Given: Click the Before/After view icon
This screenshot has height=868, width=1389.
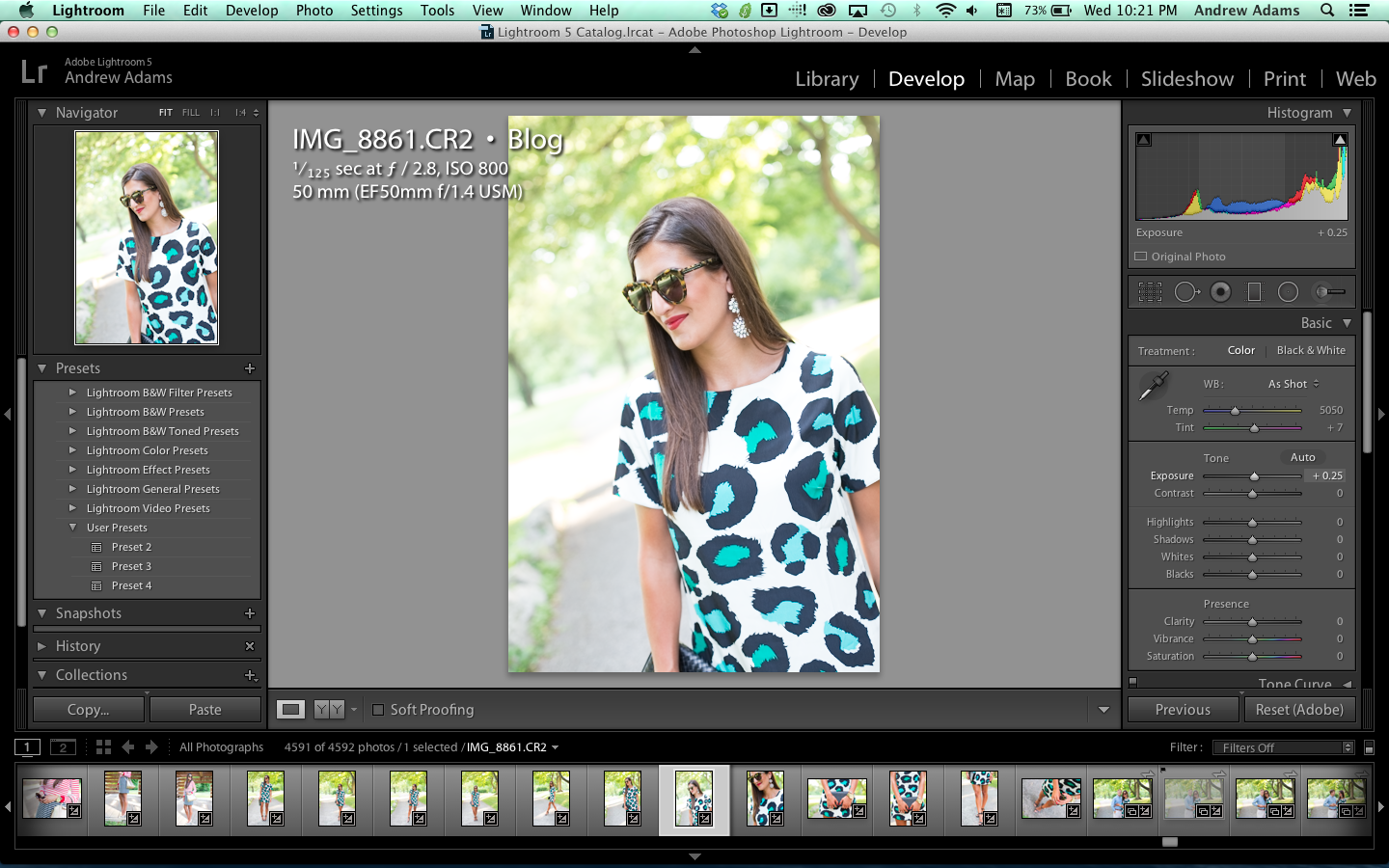Looking at the screenshot, I should pos(329,710).
